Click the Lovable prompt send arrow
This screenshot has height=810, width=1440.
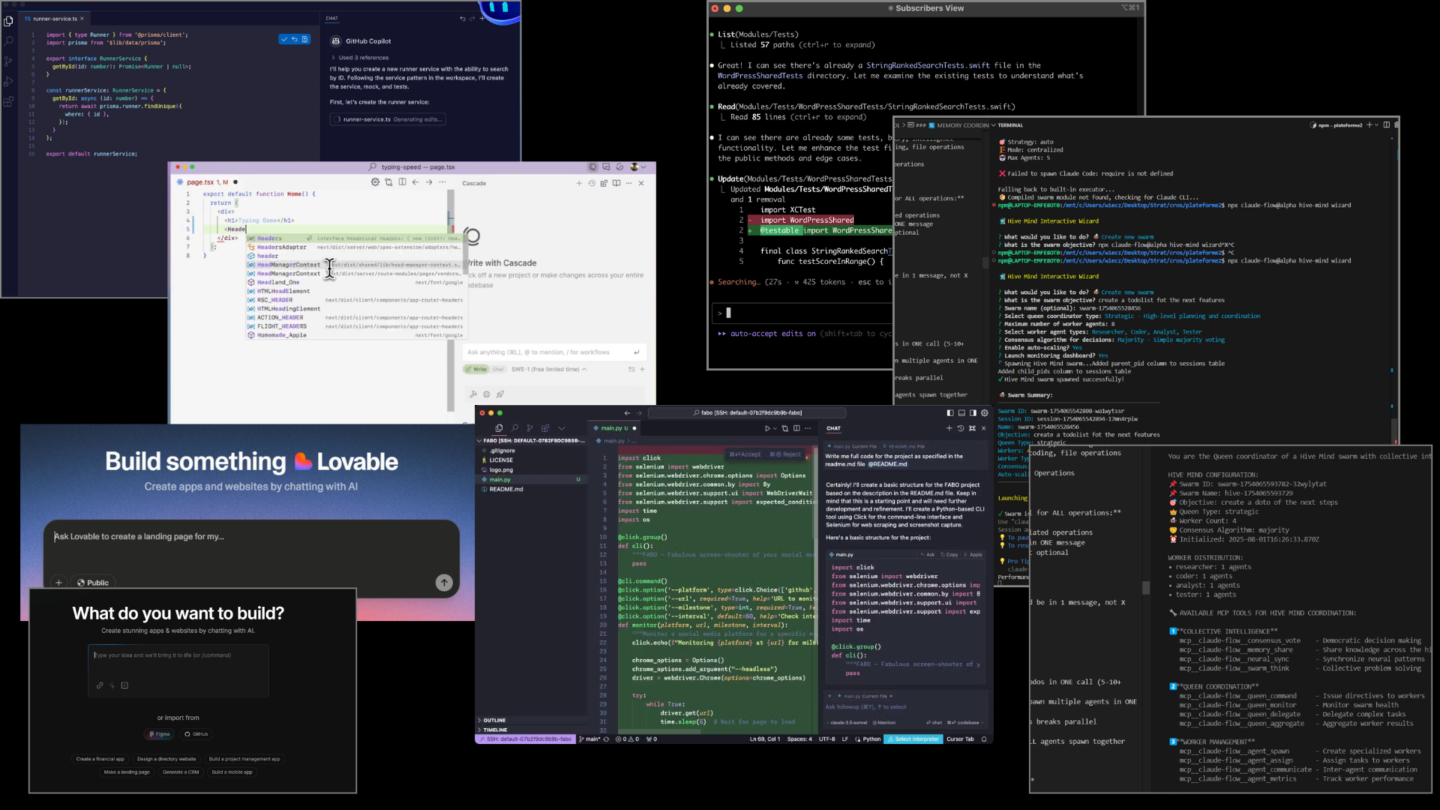[444, 582]
